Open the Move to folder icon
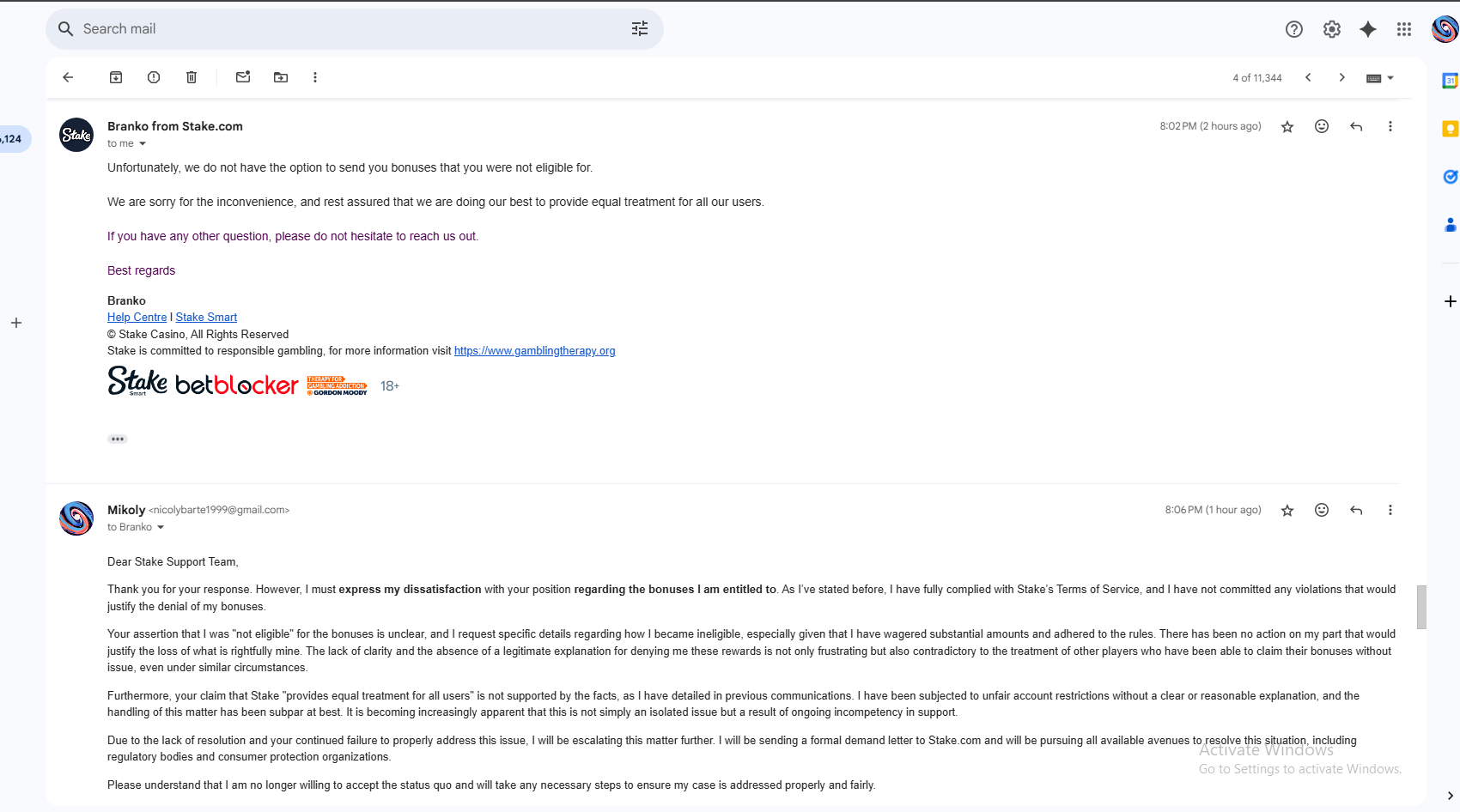The image size is (1460, 812). click(281, 77)
